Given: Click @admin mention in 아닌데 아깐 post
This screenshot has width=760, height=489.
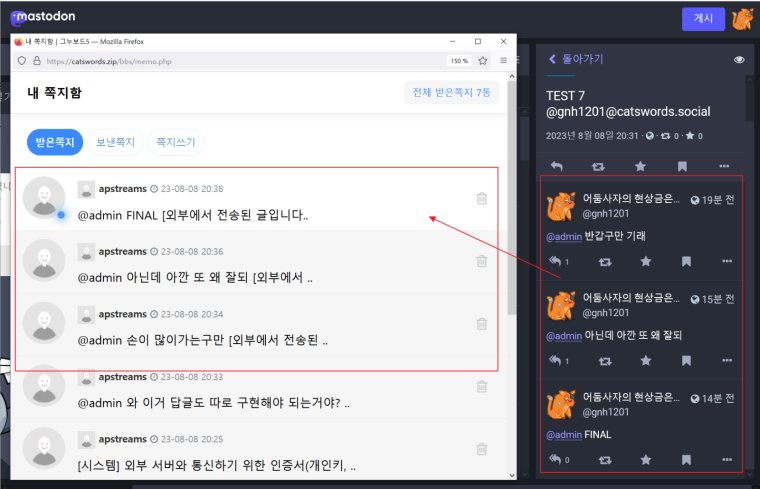Looking at the screenshot, I should (564, 335).
